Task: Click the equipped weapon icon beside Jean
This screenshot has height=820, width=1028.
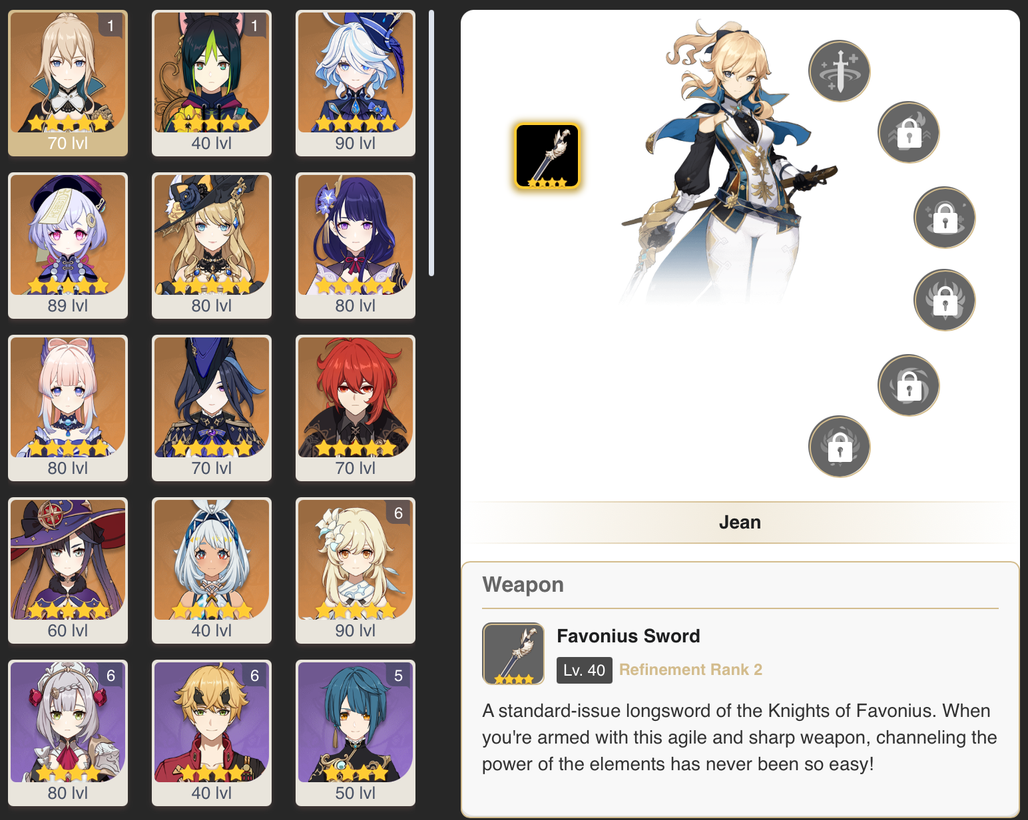Action: pos(547,156)
